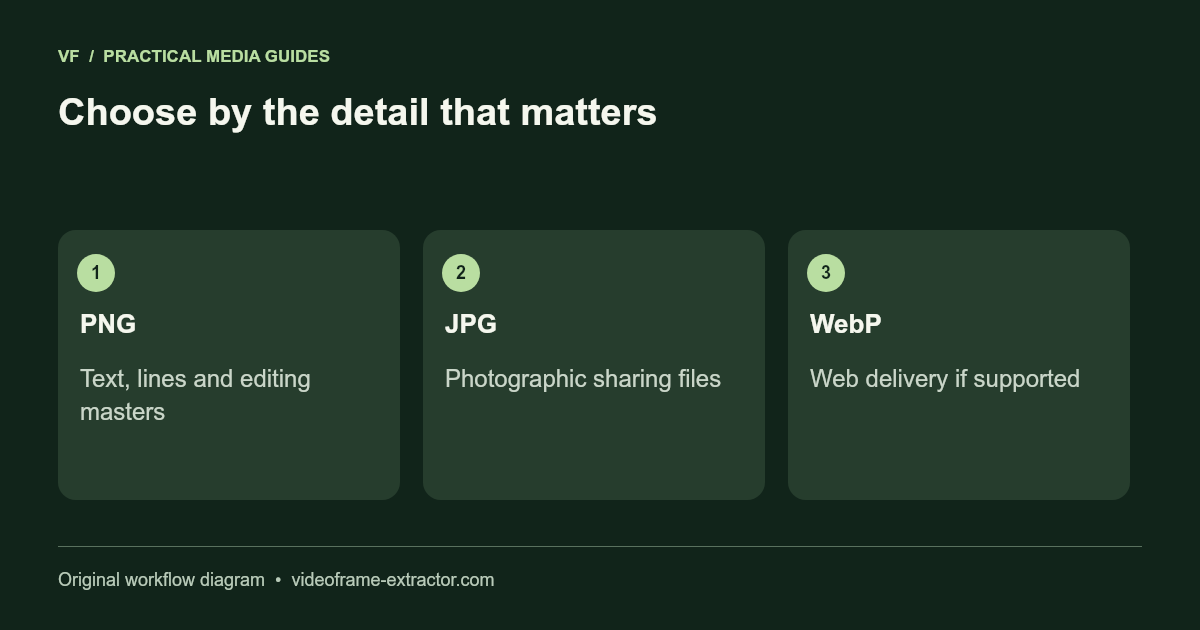1200x630 pixels.
Task: Click the VF breadcrumb label
Action: click(68, 56)
